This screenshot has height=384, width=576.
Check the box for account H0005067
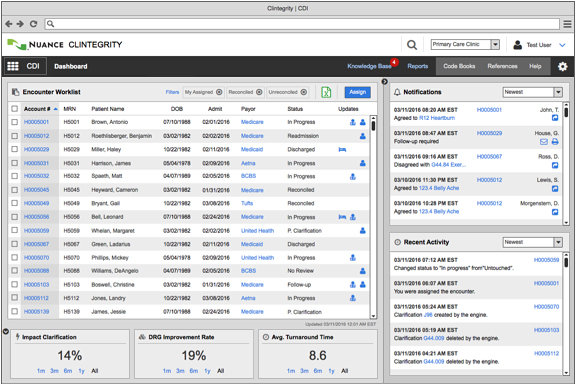click(14, 244)
